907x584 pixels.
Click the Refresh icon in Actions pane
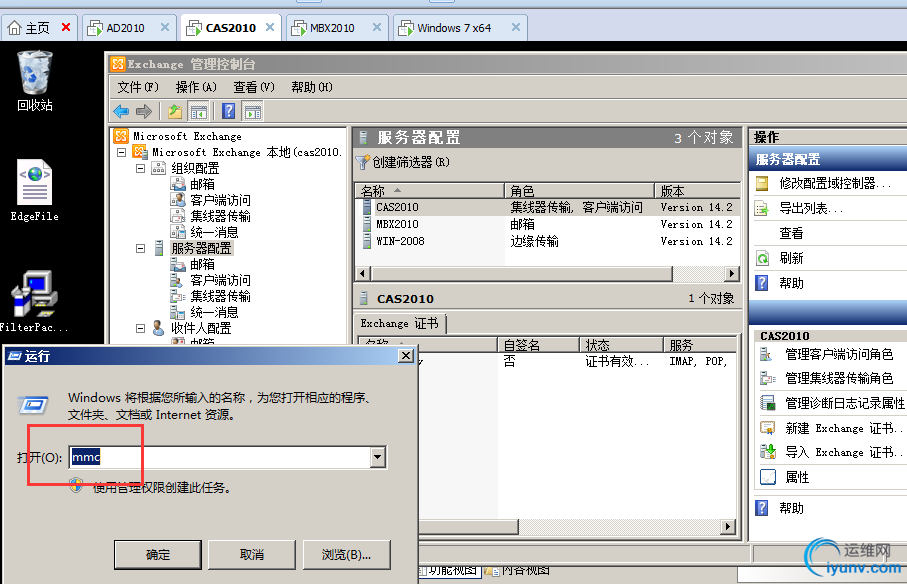(762, 258)
